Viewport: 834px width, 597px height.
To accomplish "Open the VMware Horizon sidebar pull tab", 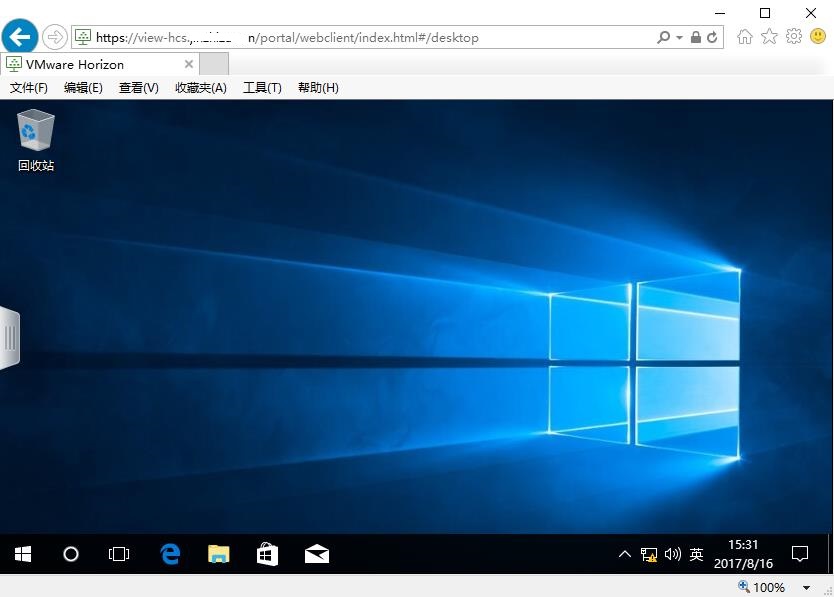I will point(11,337).
